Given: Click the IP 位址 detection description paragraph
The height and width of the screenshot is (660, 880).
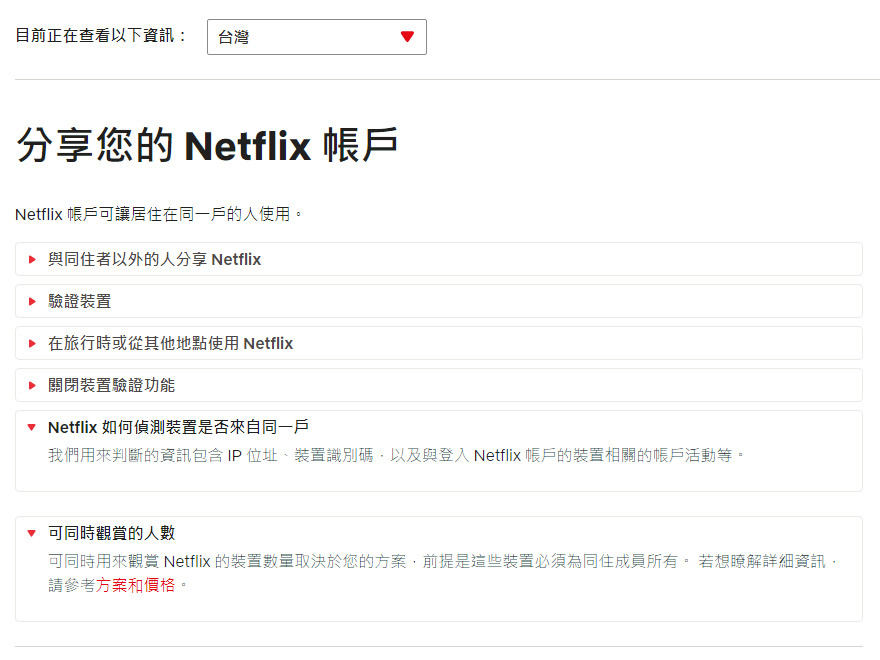Looking at the screenshot, I should [396, 456].
